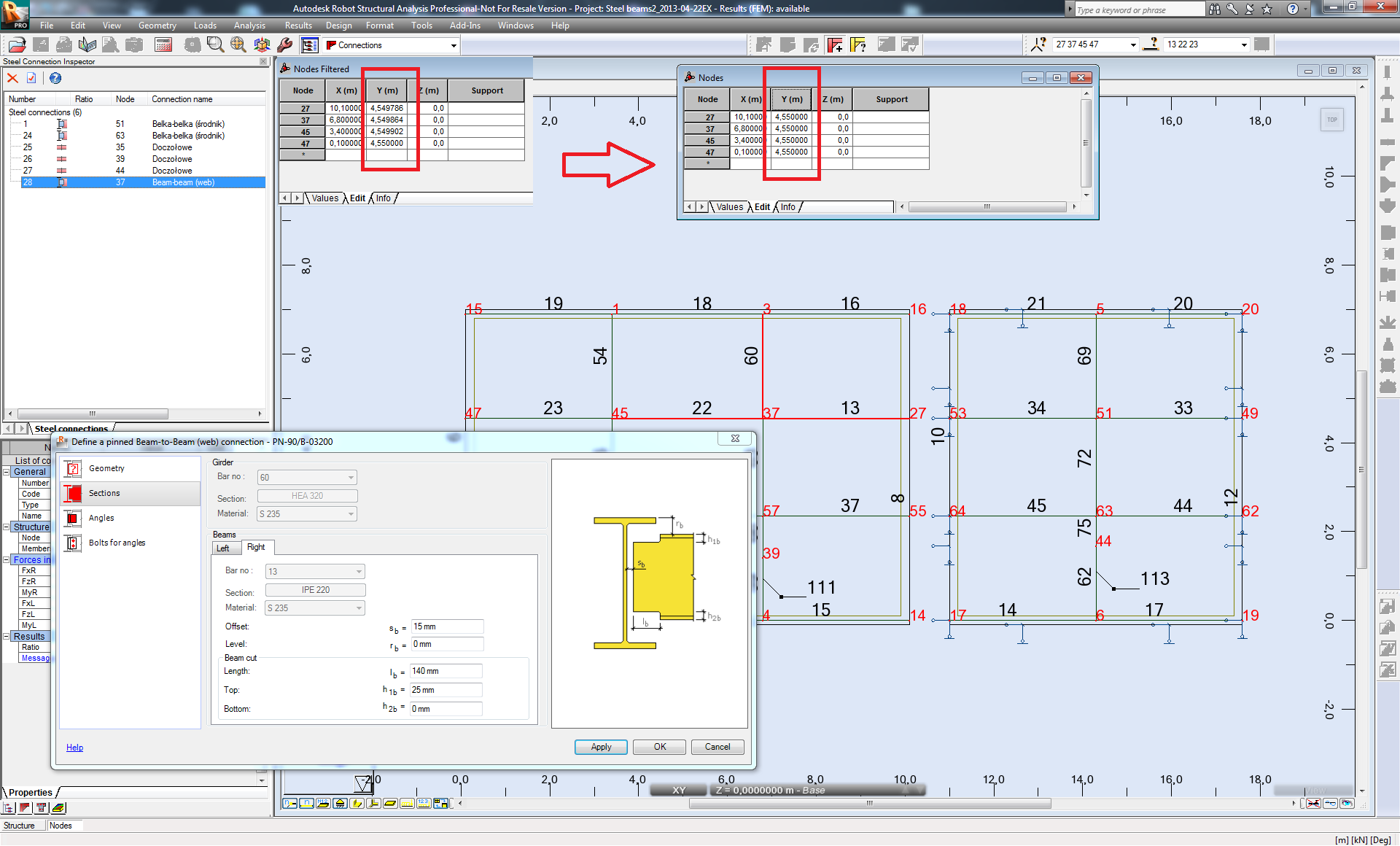The width and height of the screenshot is (1400, 846).
Task: Toggle node numbers display in the status bar
Action: (x=290, y=804)
